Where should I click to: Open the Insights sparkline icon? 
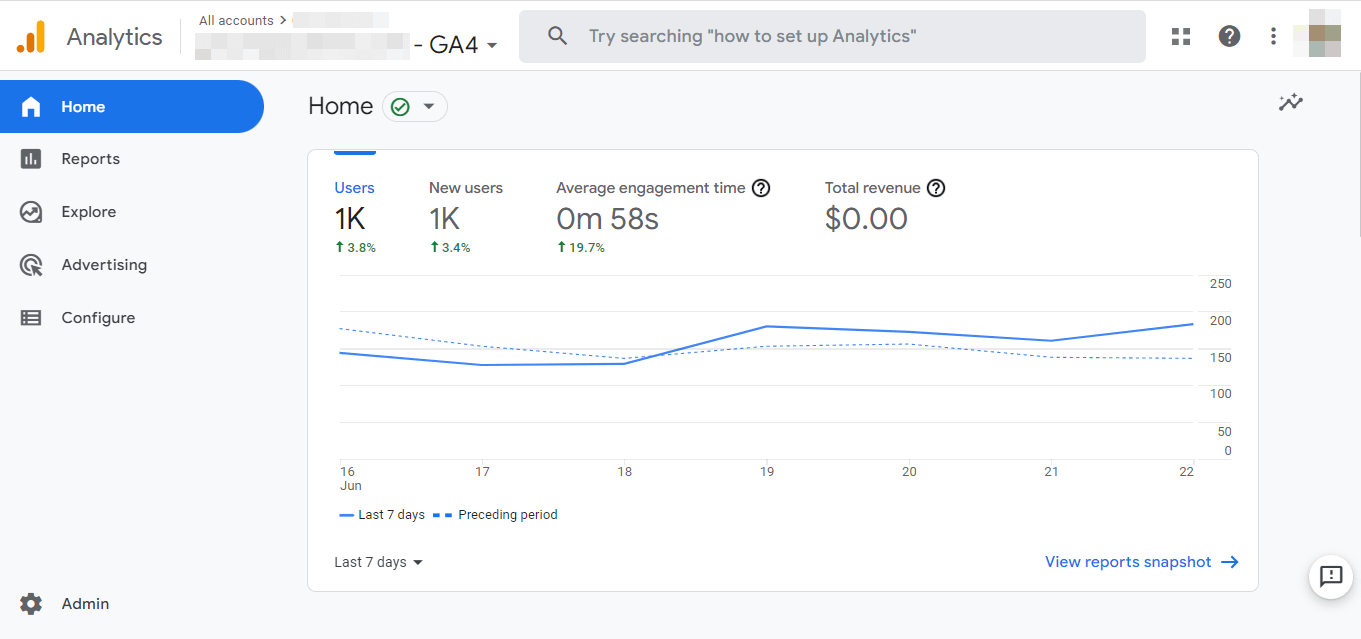point(1291,101)
